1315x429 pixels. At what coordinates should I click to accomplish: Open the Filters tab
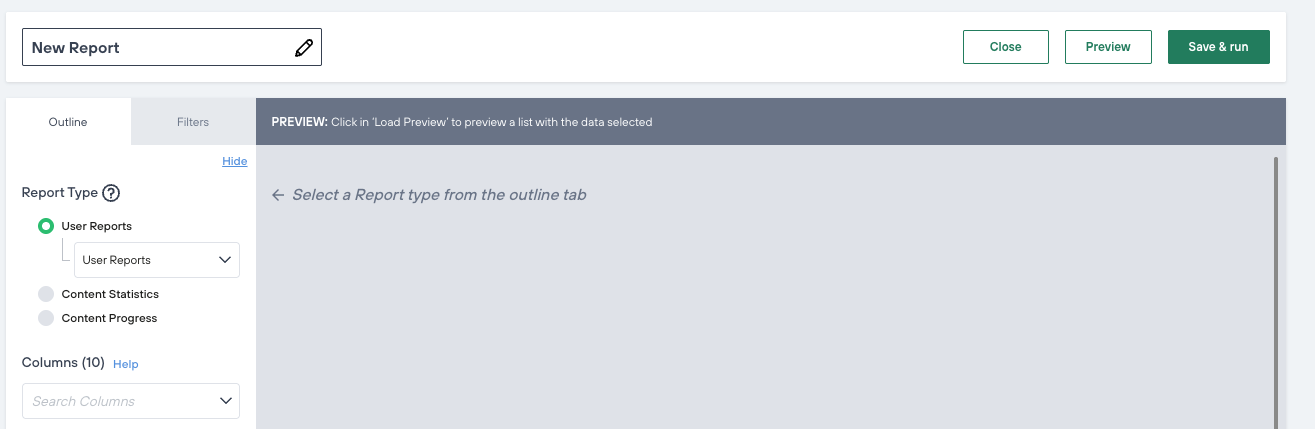193,122
